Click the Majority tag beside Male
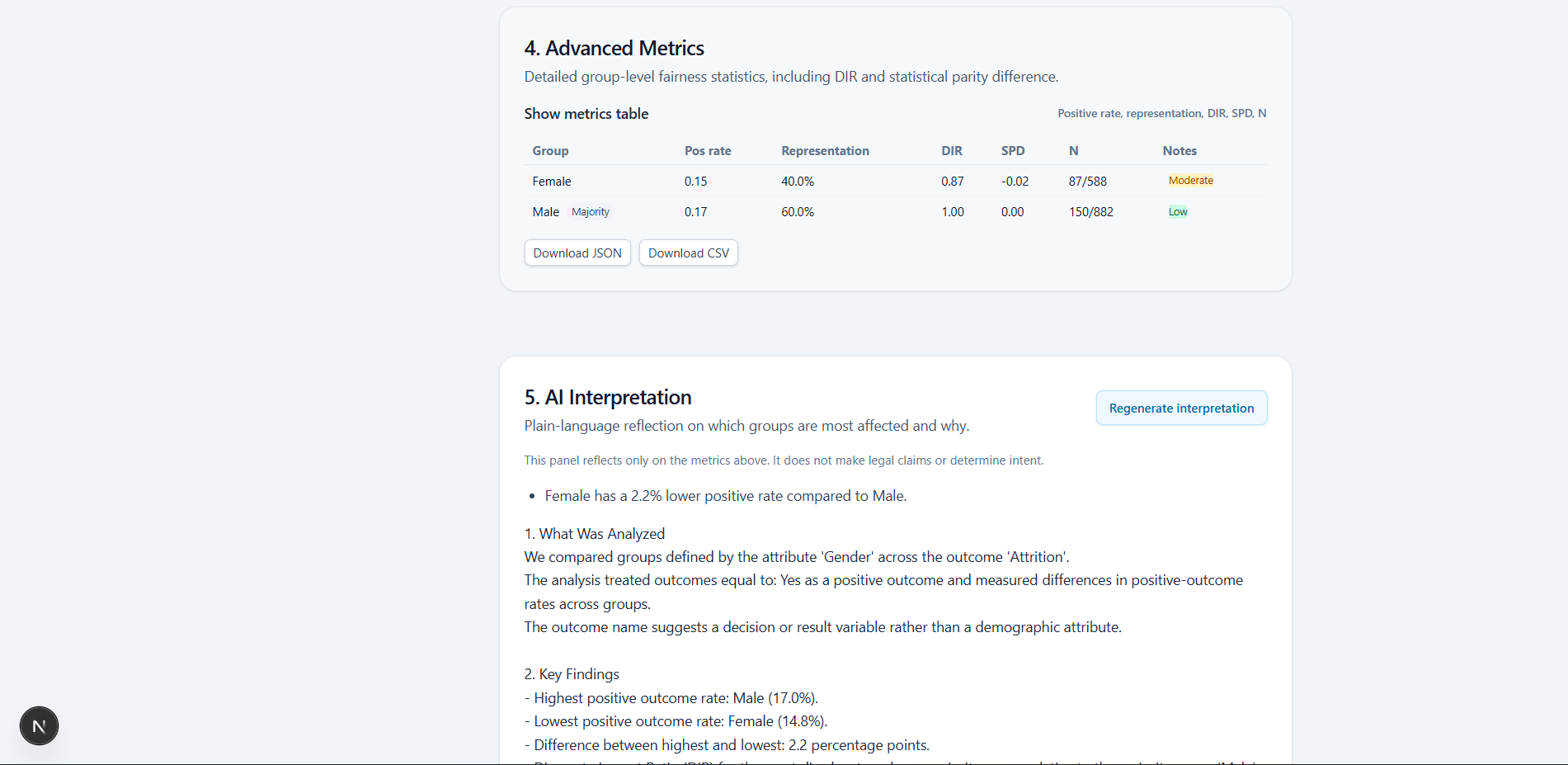 pos(591,212)
